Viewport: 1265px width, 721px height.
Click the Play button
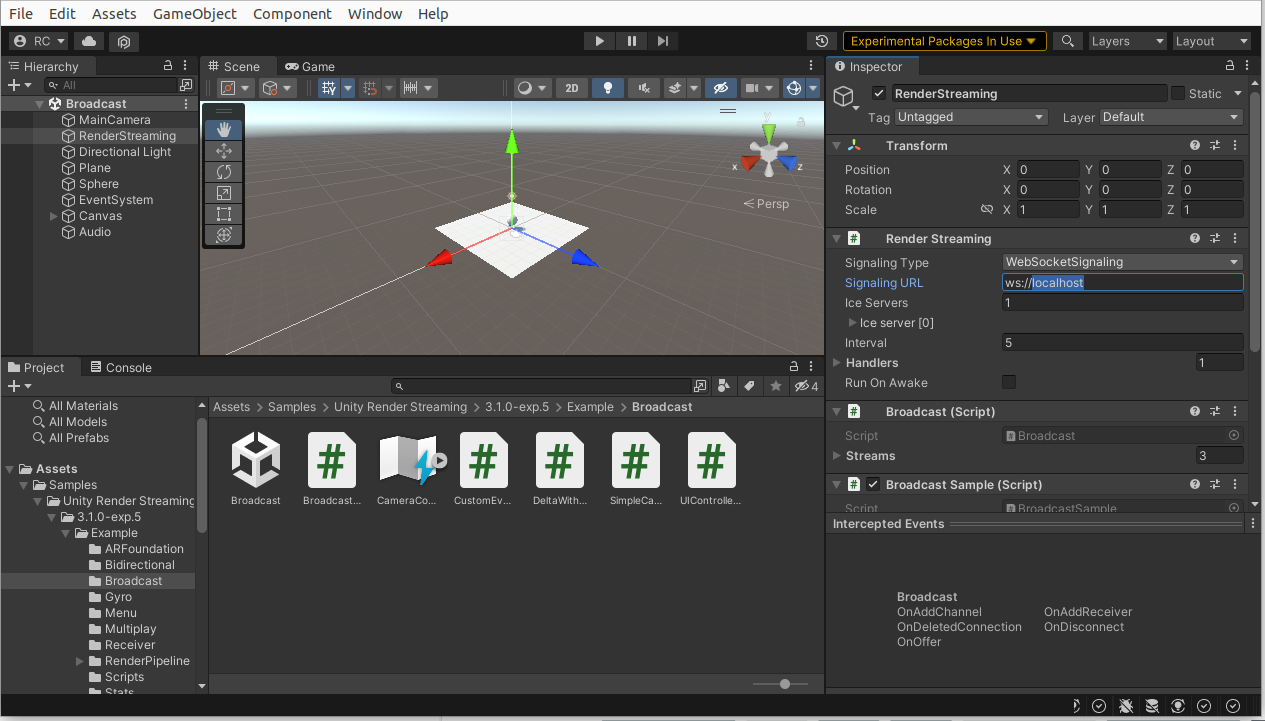[600, 41]
